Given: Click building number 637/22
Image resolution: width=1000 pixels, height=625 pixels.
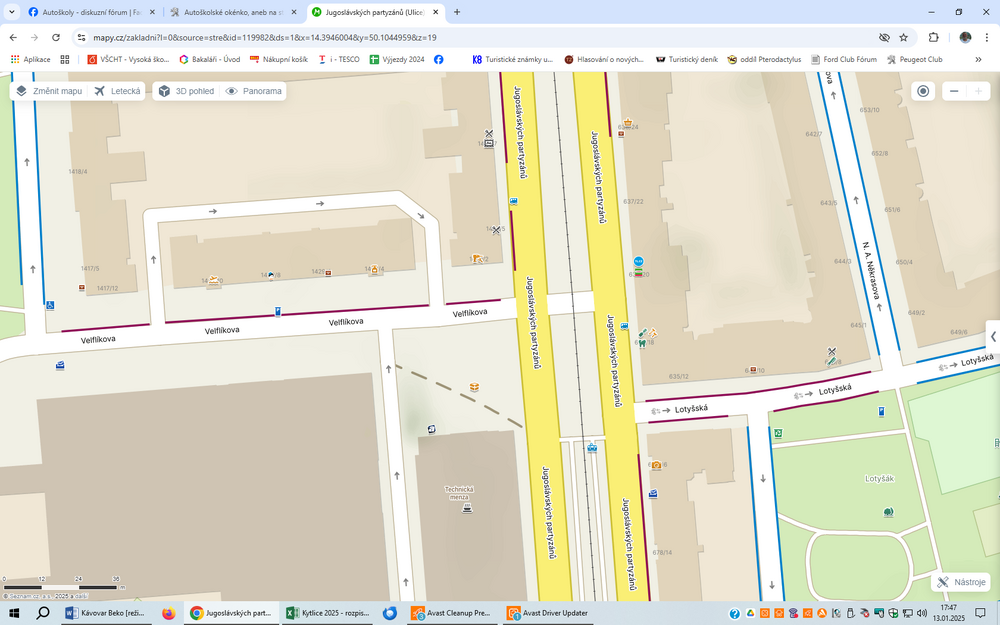Looking at the screenshot, I should (x=633, y=202).
